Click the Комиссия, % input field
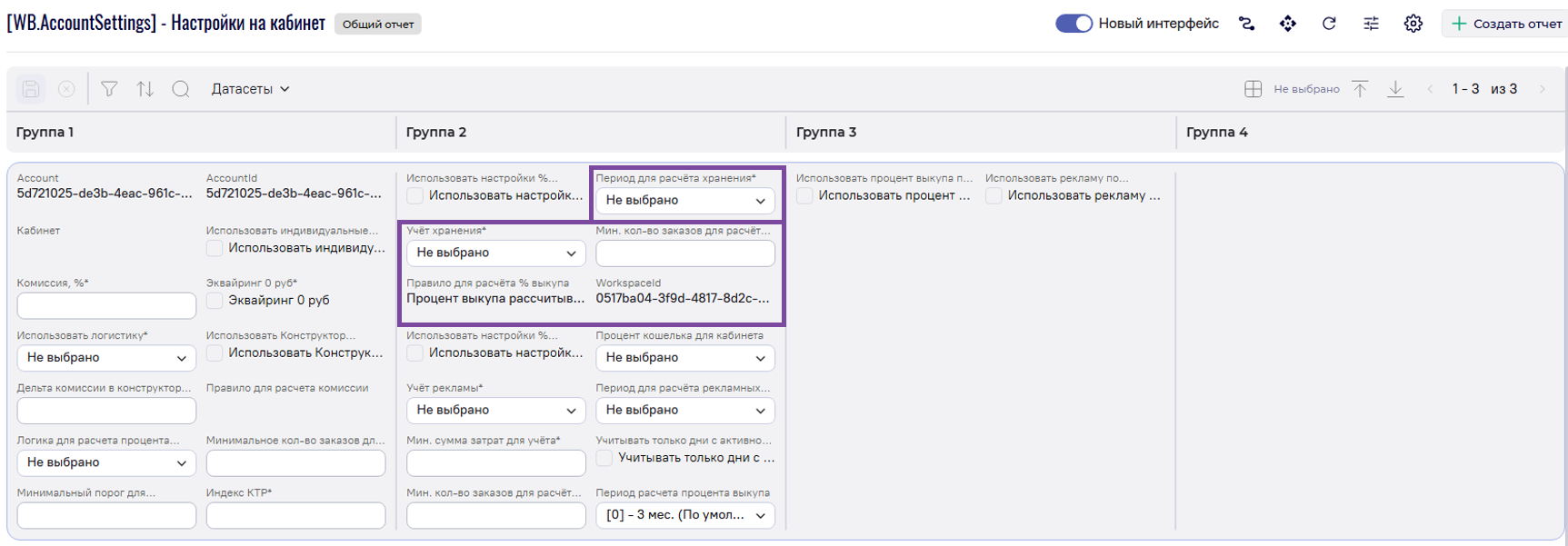Image resolution: width=1568 pixels, height=546 pixels. pos(106,306)
